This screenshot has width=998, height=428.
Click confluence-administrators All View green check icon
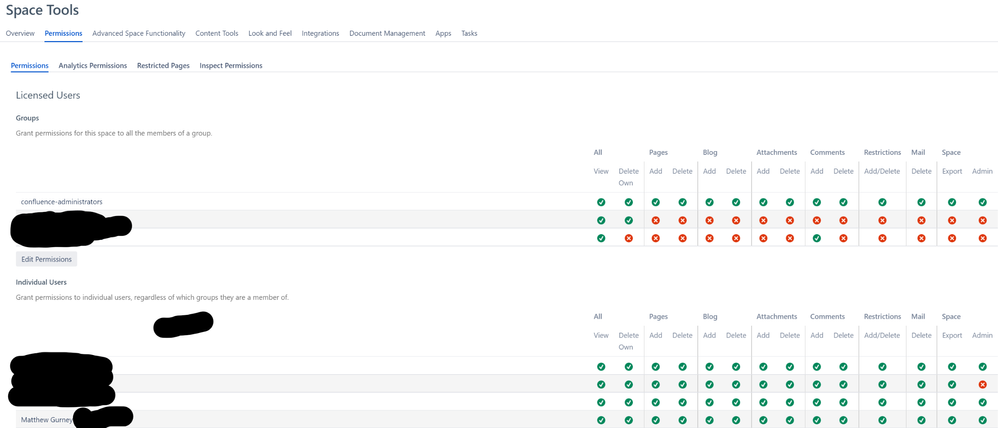pos(601,202)
